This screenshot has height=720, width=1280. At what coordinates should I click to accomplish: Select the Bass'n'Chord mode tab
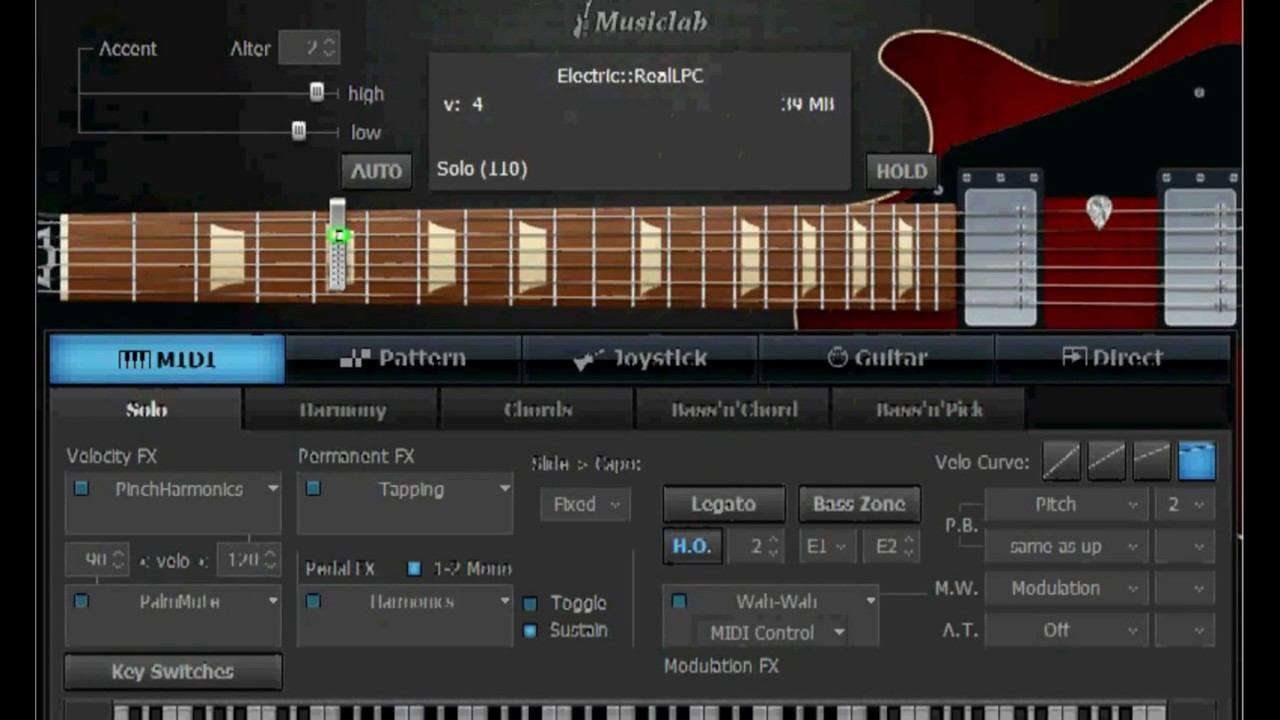coord(733,410)
